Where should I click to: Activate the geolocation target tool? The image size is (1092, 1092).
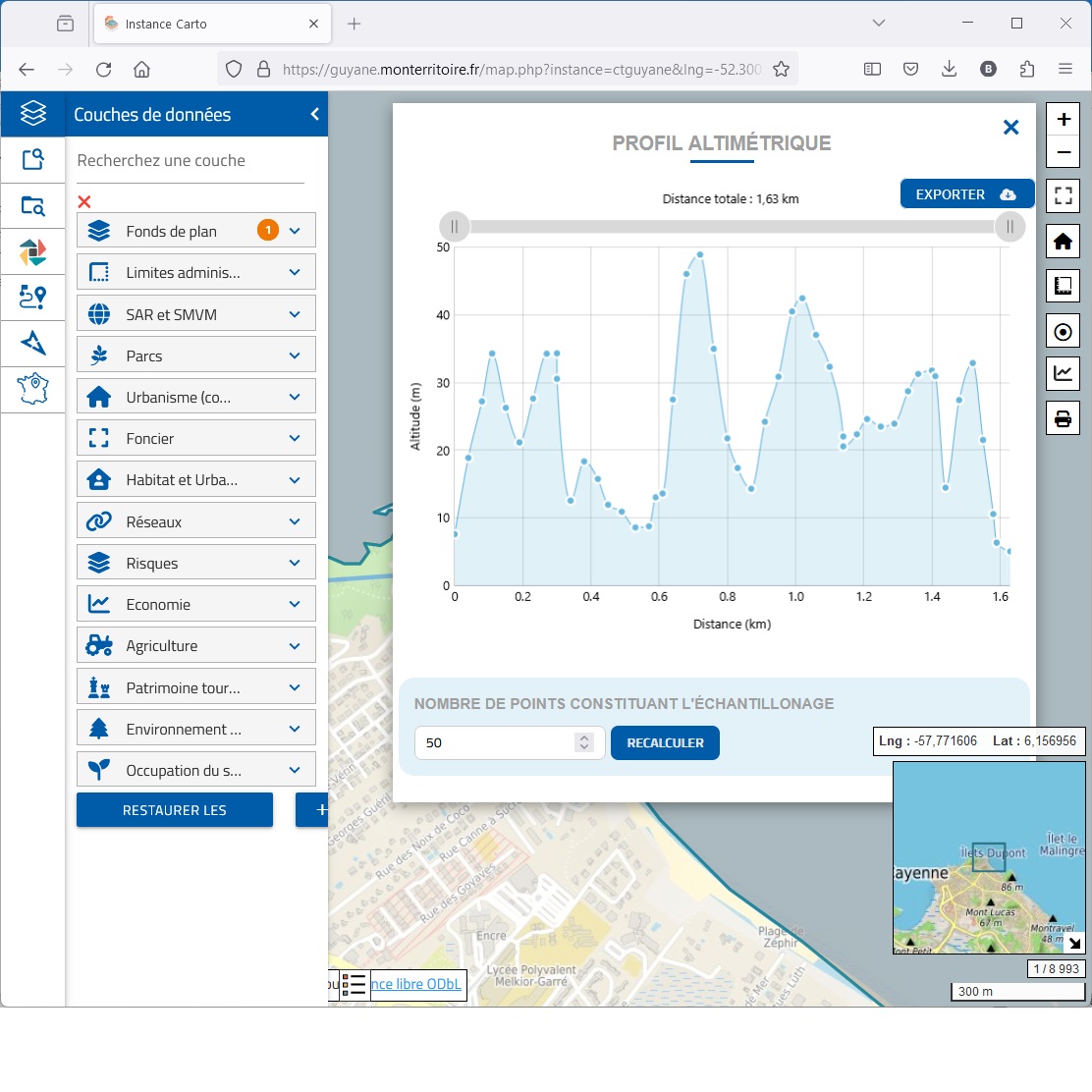tap(1063, 332)
